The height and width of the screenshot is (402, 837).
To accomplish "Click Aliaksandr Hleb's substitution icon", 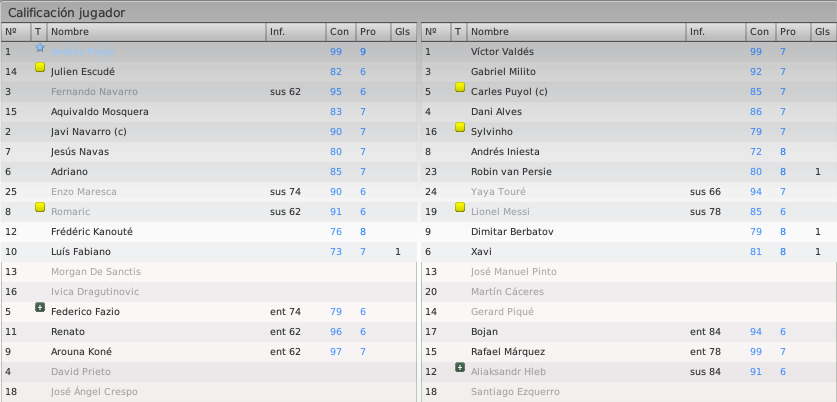I will point(460,367).
